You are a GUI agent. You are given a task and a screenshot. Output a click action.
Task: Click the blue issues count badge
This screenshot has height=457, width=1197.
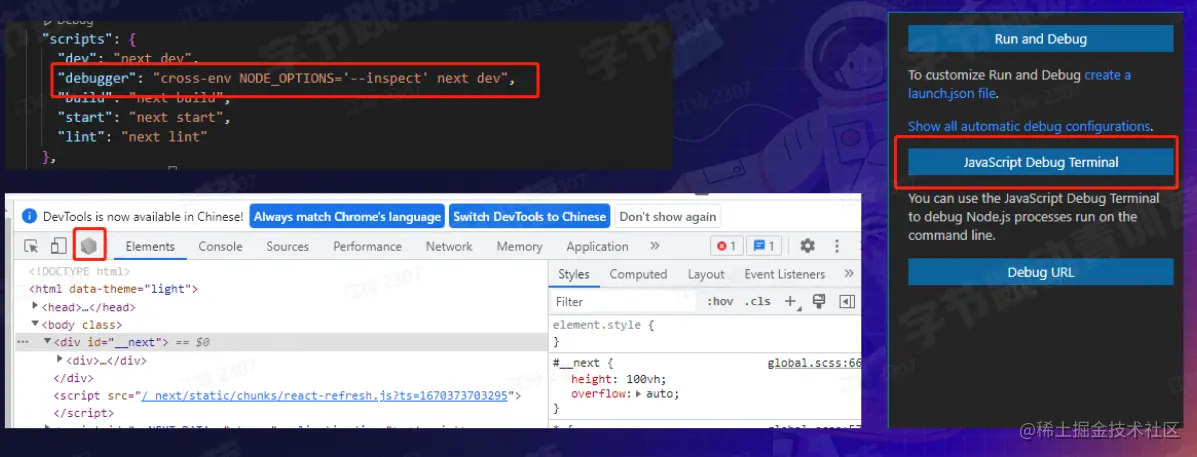tap(764, 246)
